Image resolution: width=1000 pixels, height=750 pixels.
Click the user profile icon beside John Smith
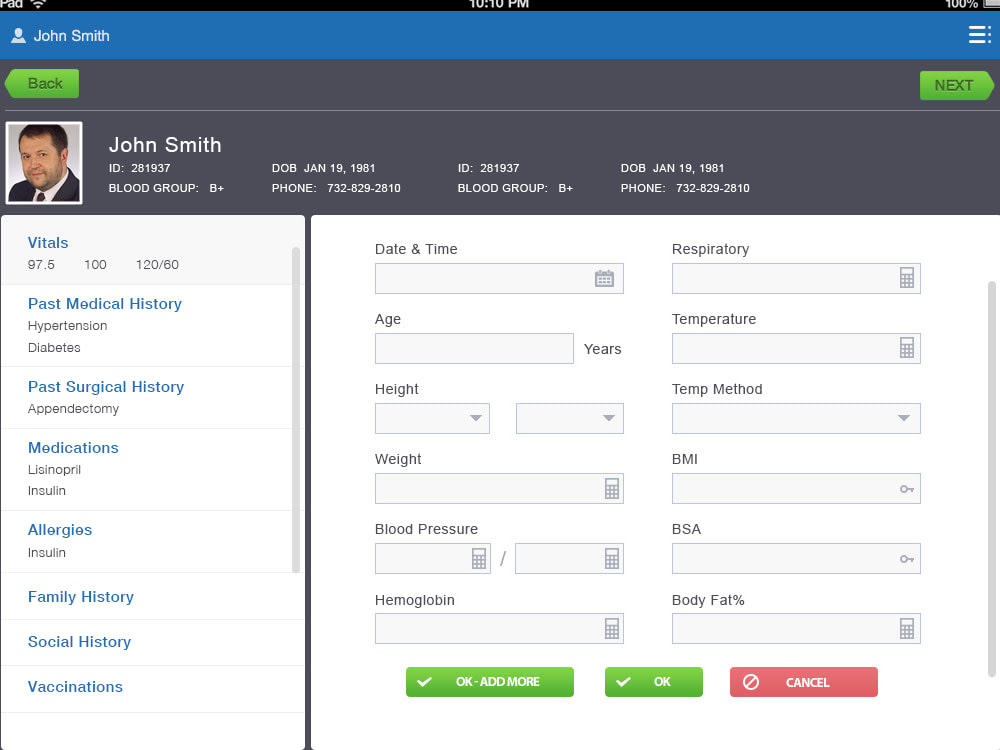[18, 36]
